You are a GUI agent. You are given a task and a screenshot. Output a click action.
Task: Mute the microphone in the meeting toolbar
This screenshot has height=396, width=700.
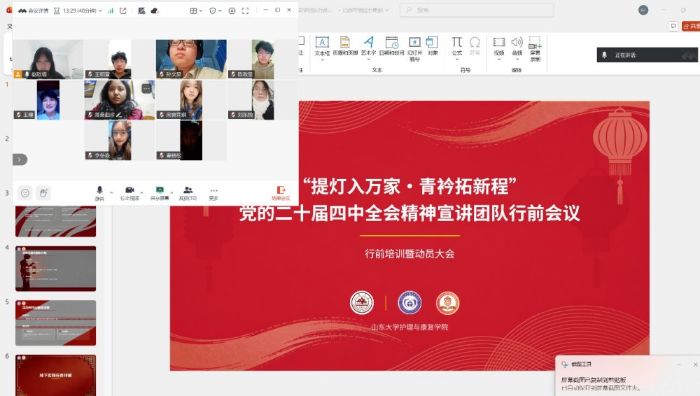(x=99, y=193)
